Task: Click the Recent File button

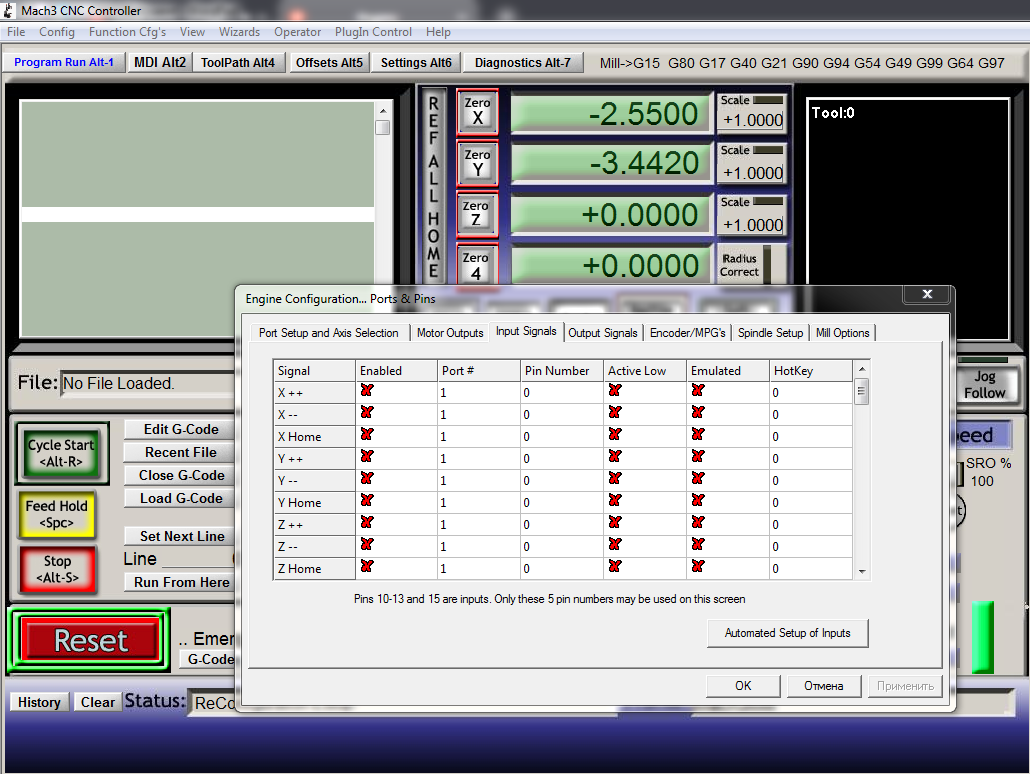Action: click(181, 452)
